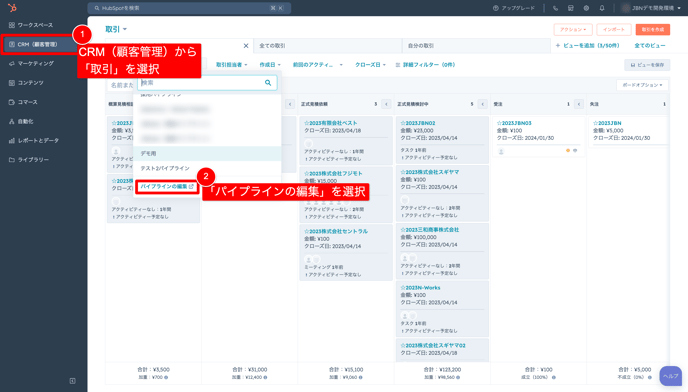Click the アップグレード upgrade link

(514, 8)
